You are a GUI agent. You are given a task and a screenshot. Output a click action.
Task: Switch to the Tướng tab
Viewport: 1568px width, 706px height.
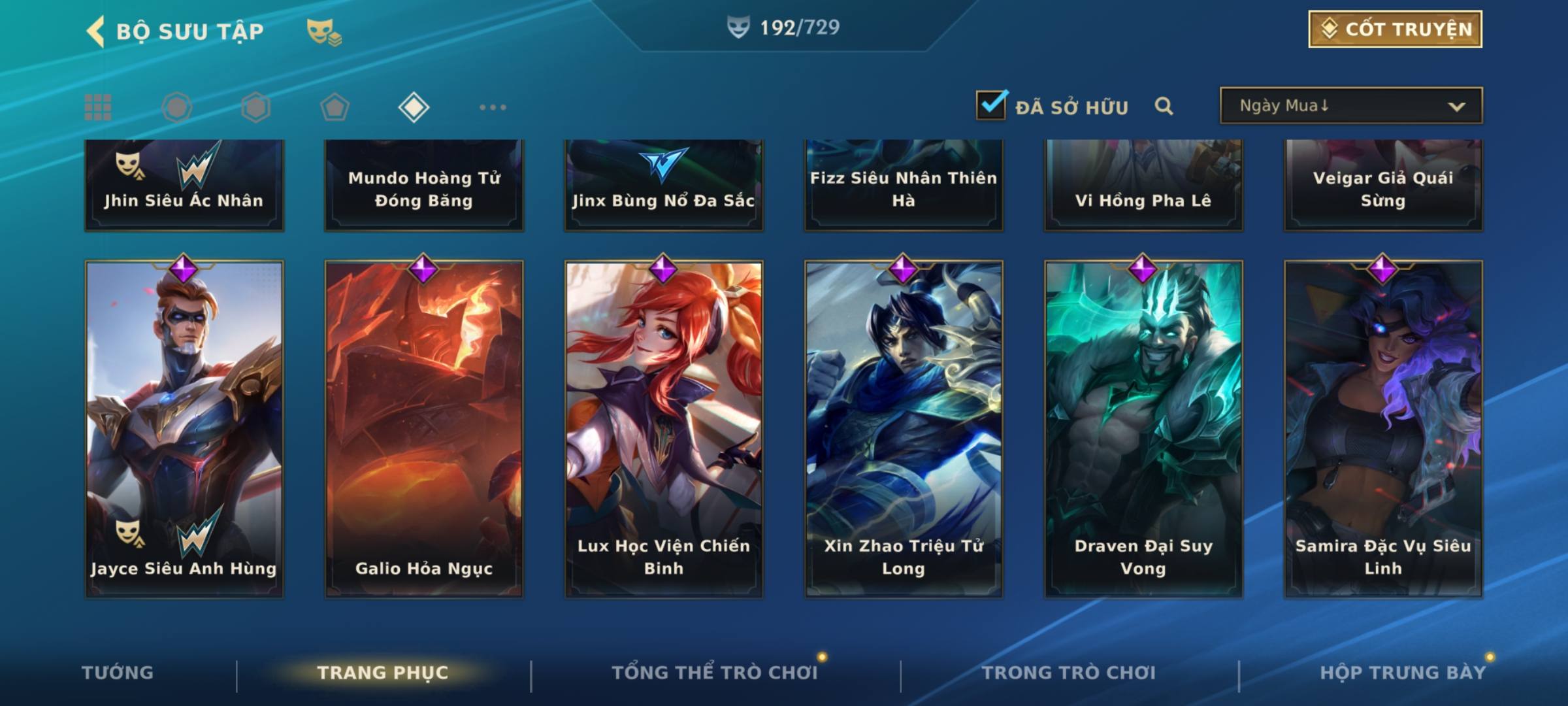point(118,673)
